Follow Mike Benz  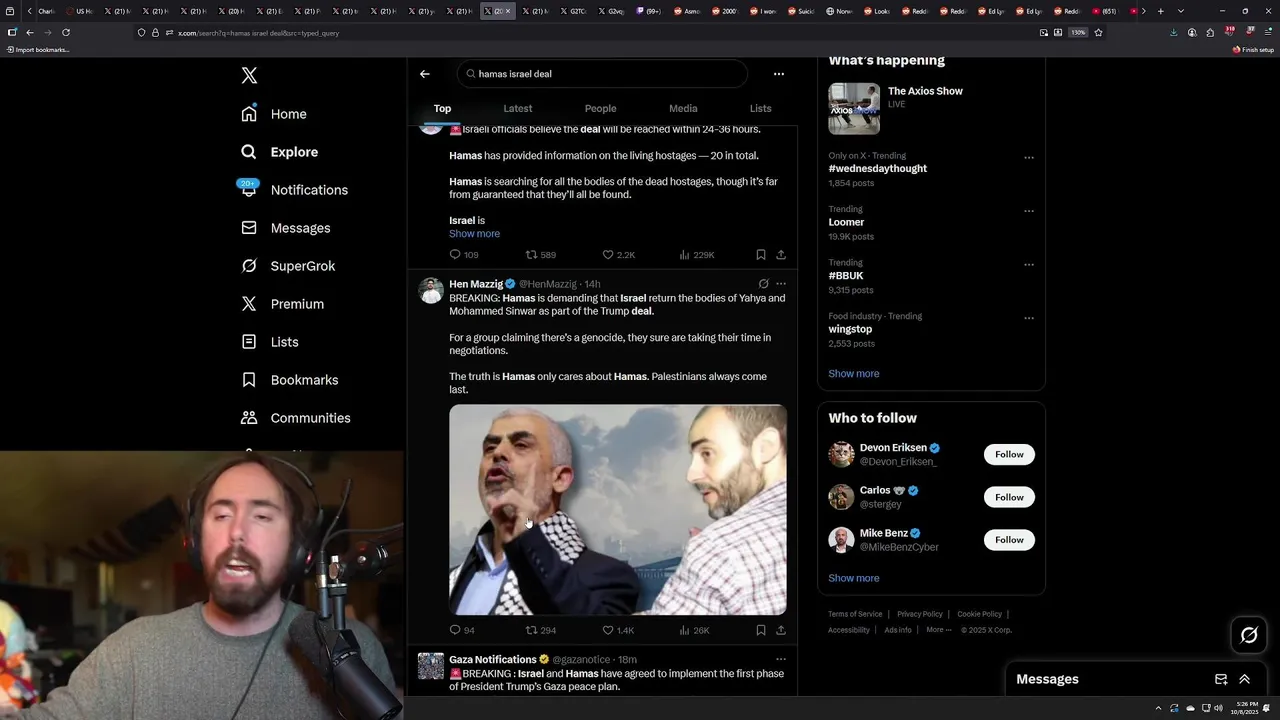(x=1009, y=540)
